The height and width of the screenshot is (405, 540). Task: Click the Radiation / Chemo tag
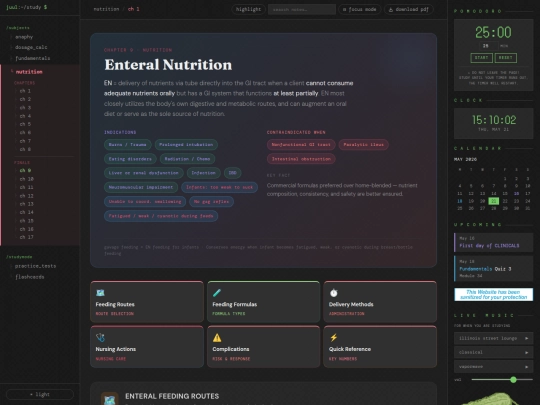pyautogui.click(x=187, y=159)
